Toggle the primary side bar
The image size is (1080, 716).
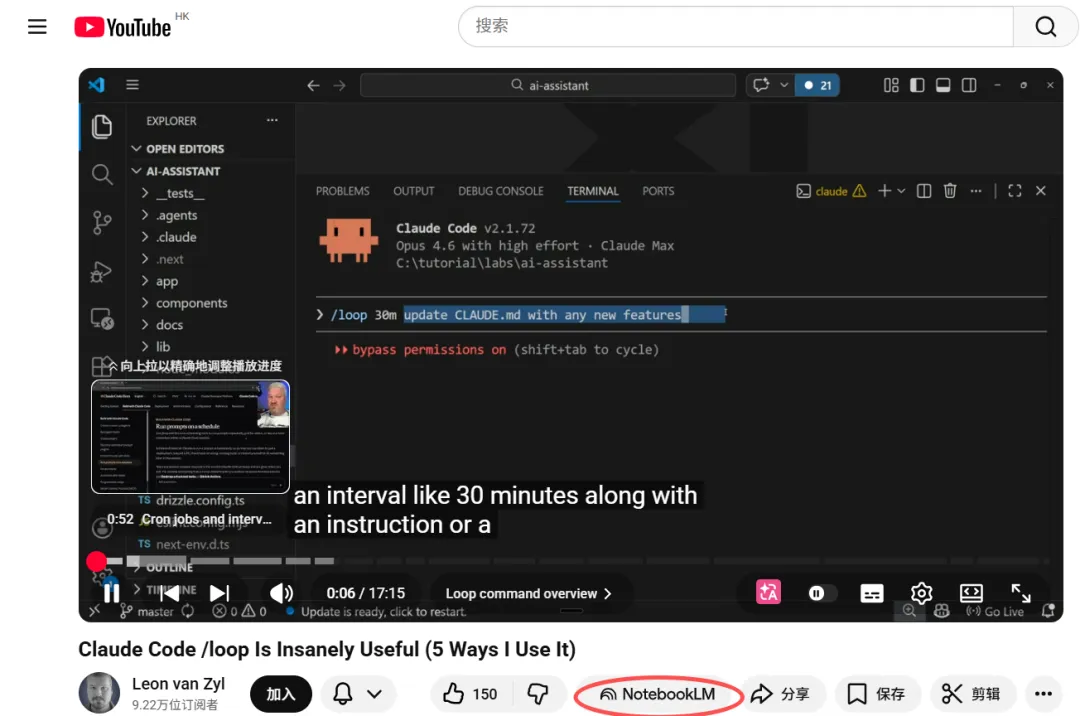click(917, 85)
